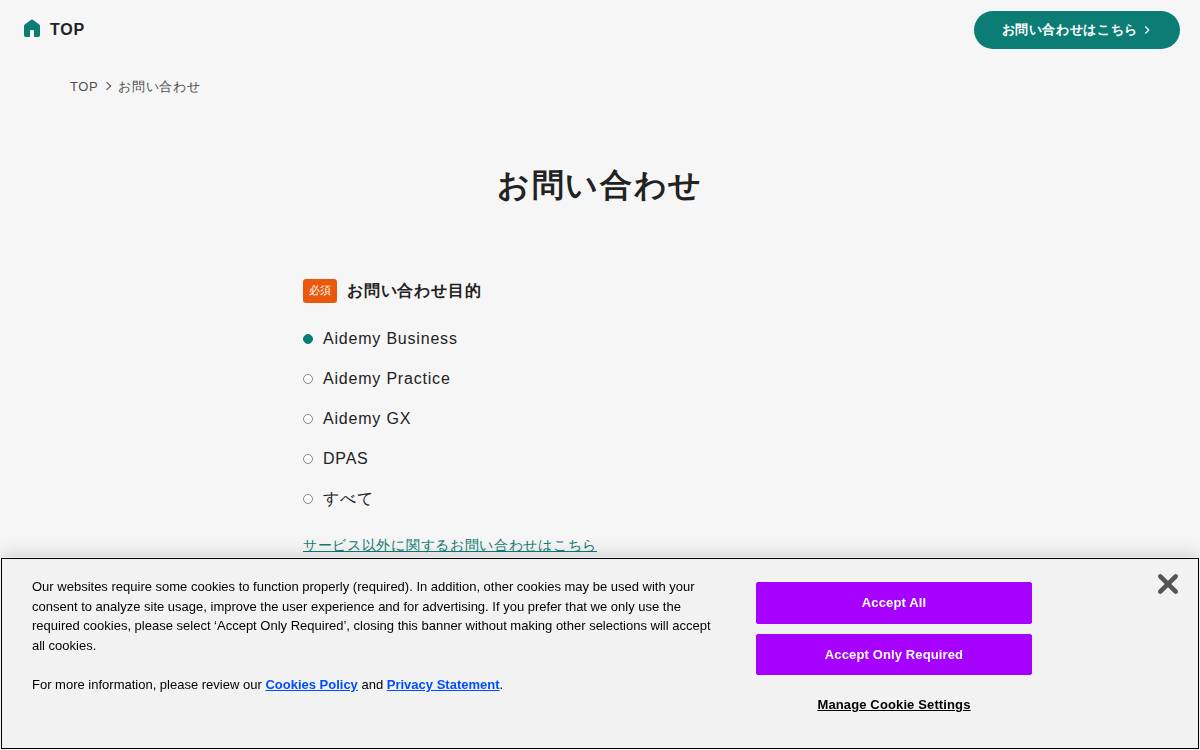Click the 必須 required badge
This screenshot has width=1200, height=750.
coord(320,291)
